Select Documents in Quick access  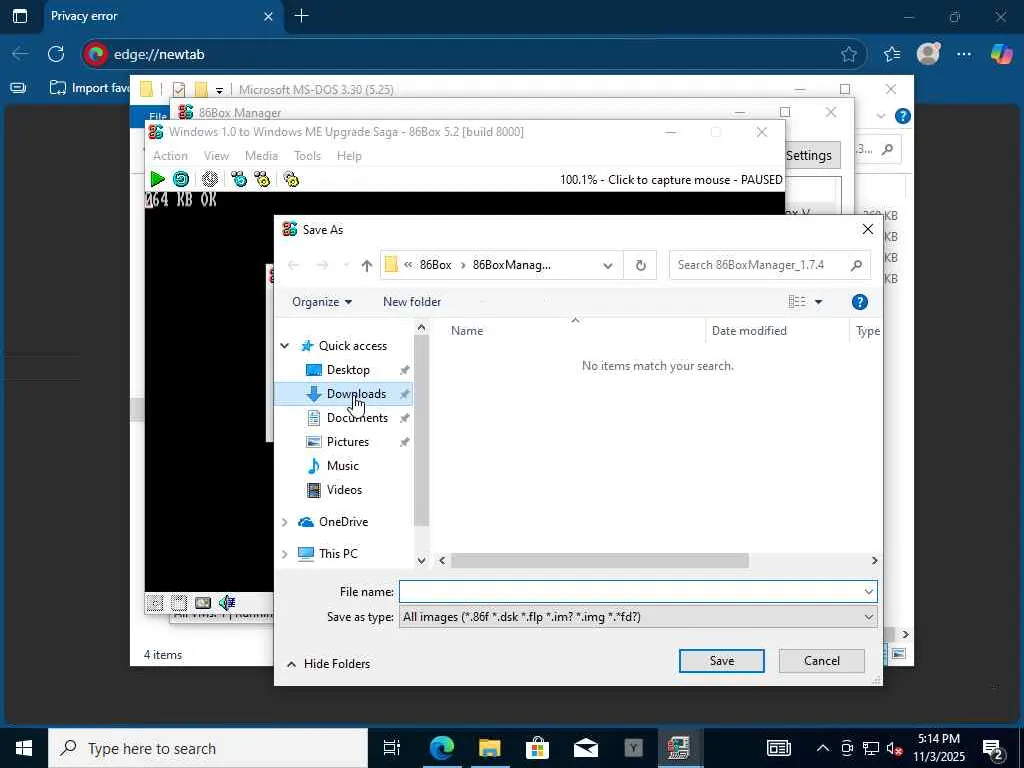point(357,418)
